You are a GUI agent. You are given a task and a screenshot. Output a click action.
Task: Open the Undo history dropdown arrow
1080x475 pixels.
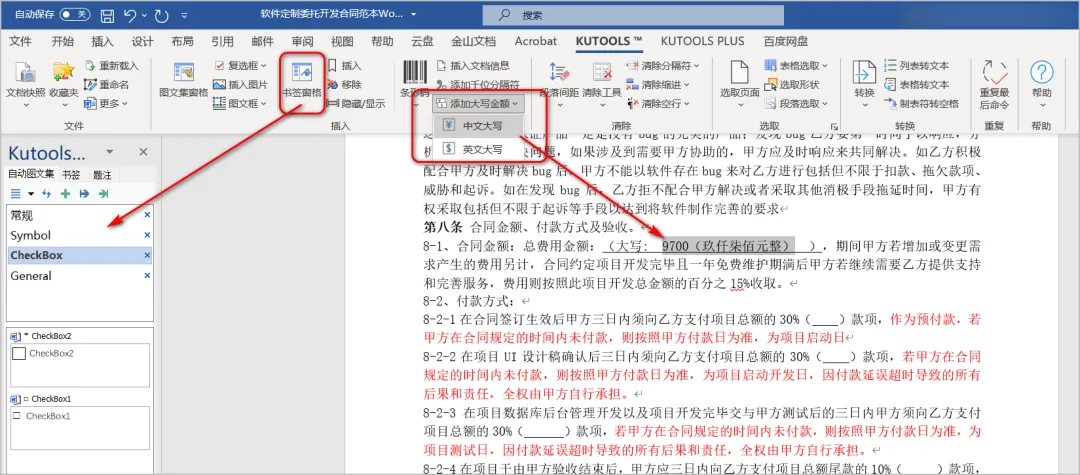click(x=144, y=15)
